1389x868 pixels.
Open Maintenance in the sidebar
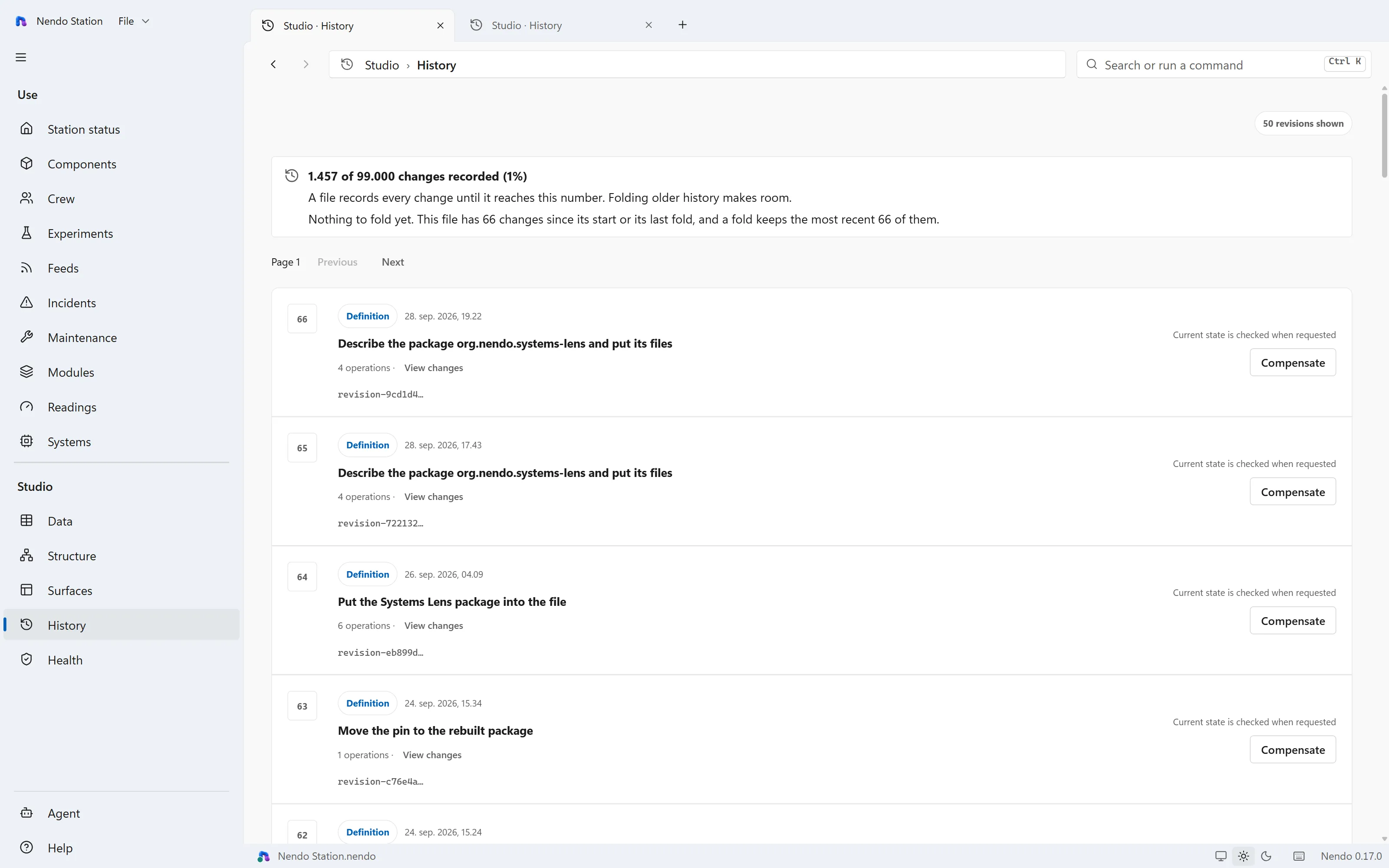[121, 338]
